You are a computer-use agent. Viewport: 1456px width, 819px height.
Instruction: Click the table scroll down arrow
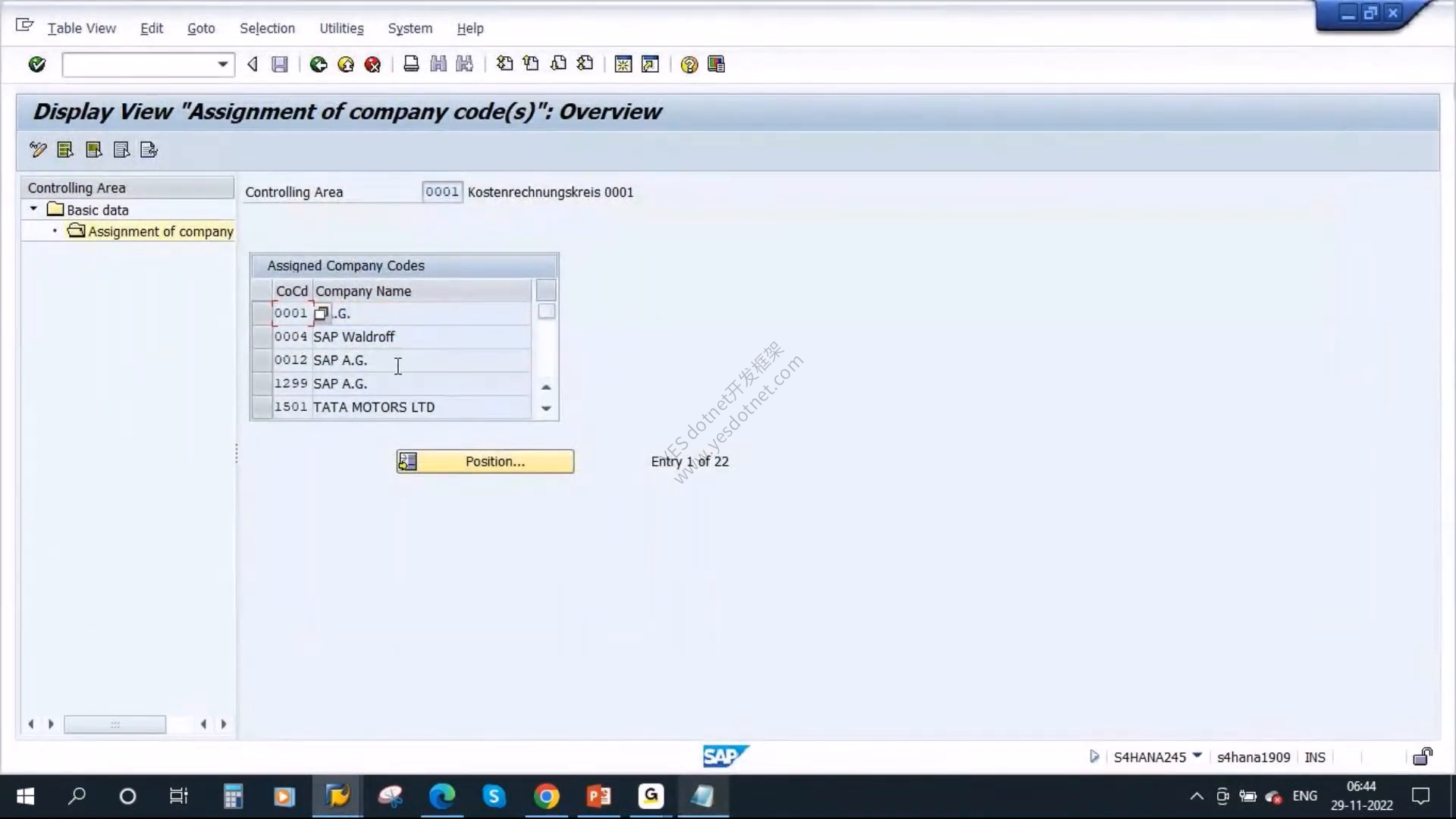point(546,408)
